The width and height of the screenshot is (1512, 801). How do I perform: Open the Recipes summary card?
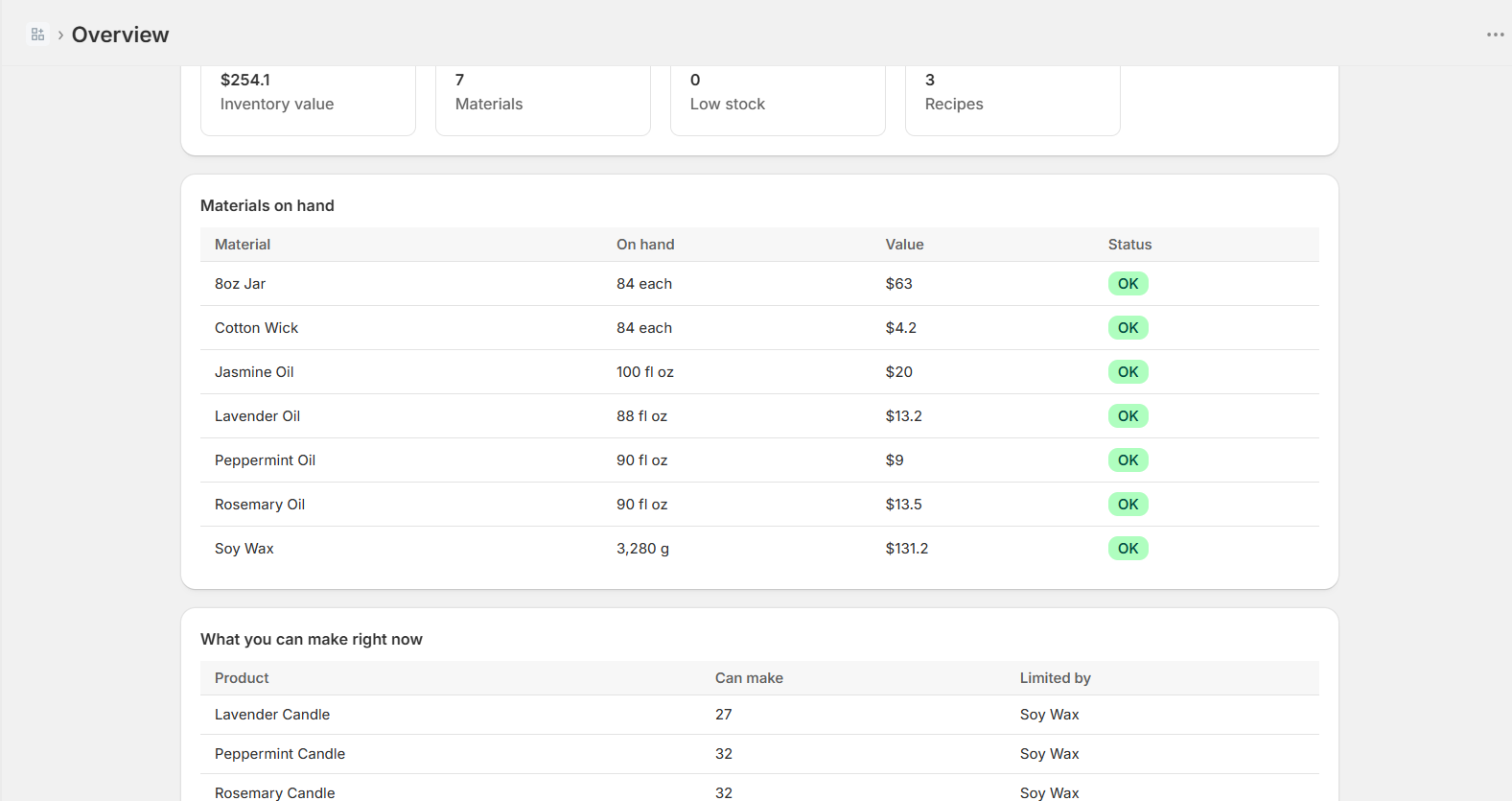tap(1012, 100)
